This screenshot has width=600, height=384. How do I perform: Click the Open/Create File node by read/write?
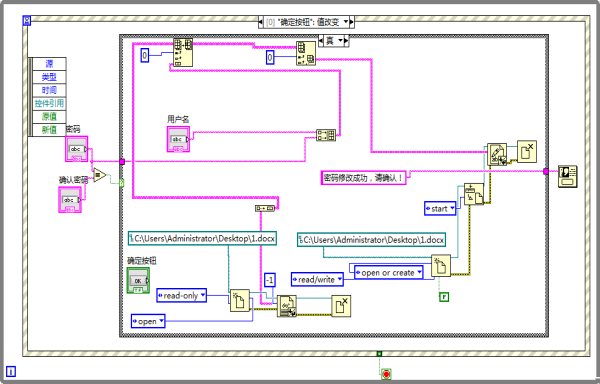(441, 265)
